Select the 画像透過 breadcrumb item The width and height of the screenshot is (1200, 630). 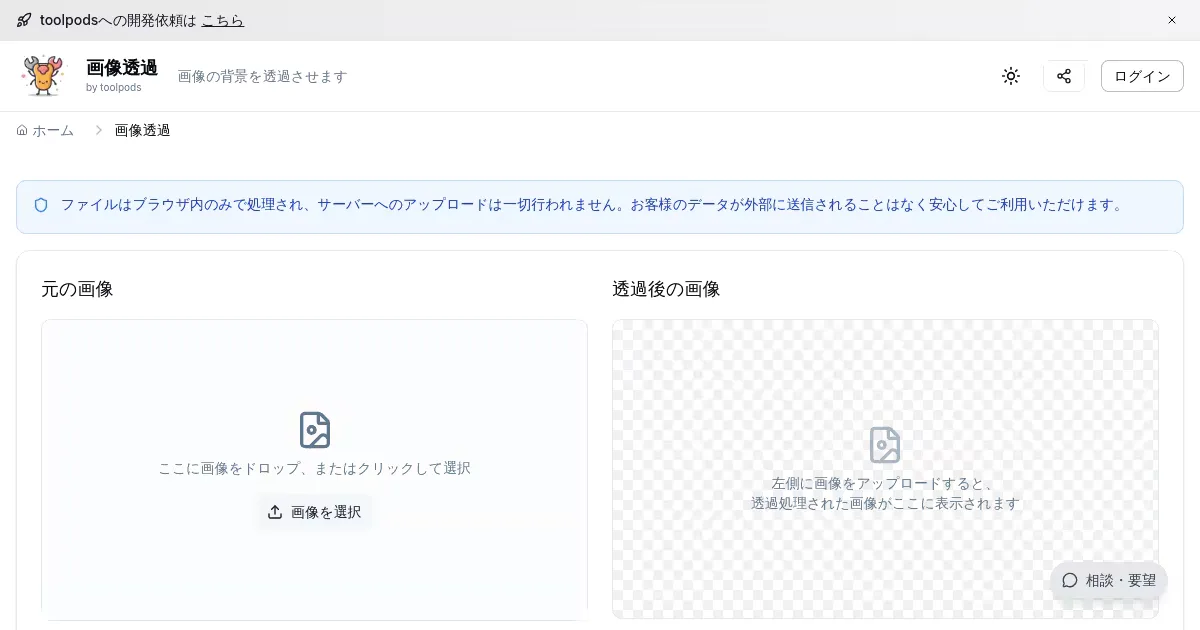142,130
